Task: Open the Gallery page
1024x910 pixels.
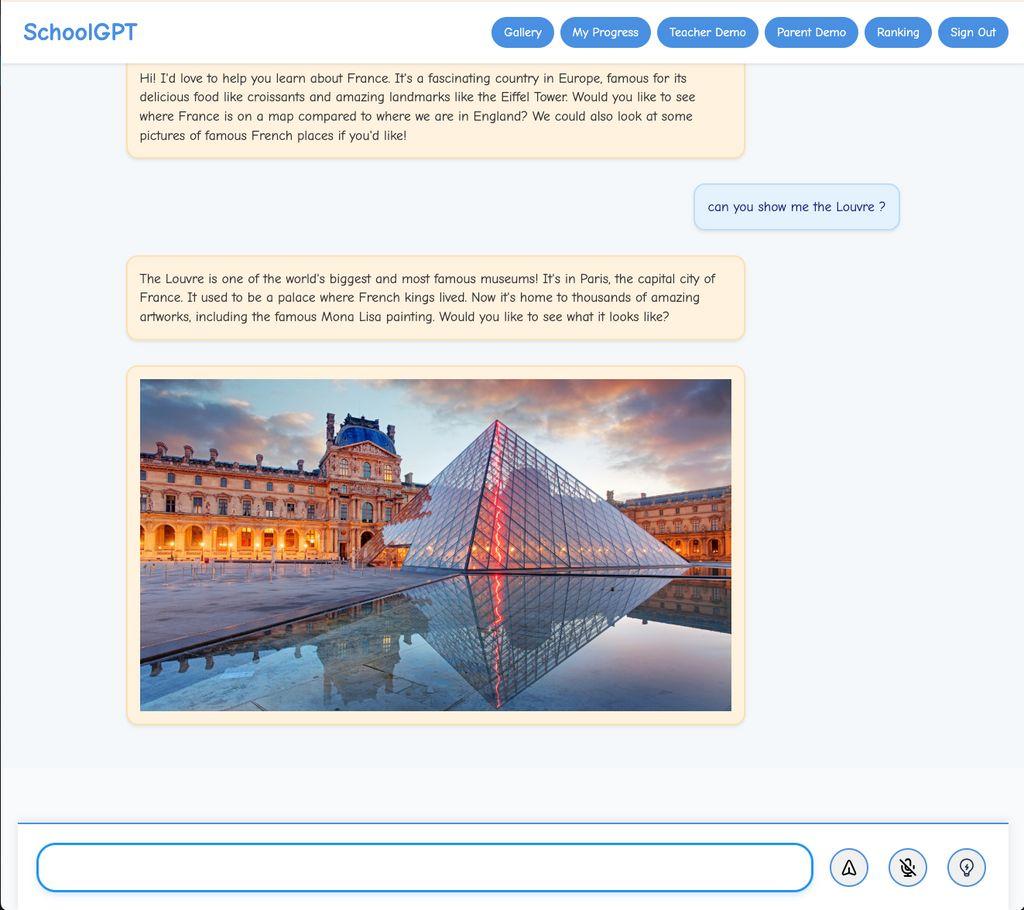Action: tap(522, 32)
